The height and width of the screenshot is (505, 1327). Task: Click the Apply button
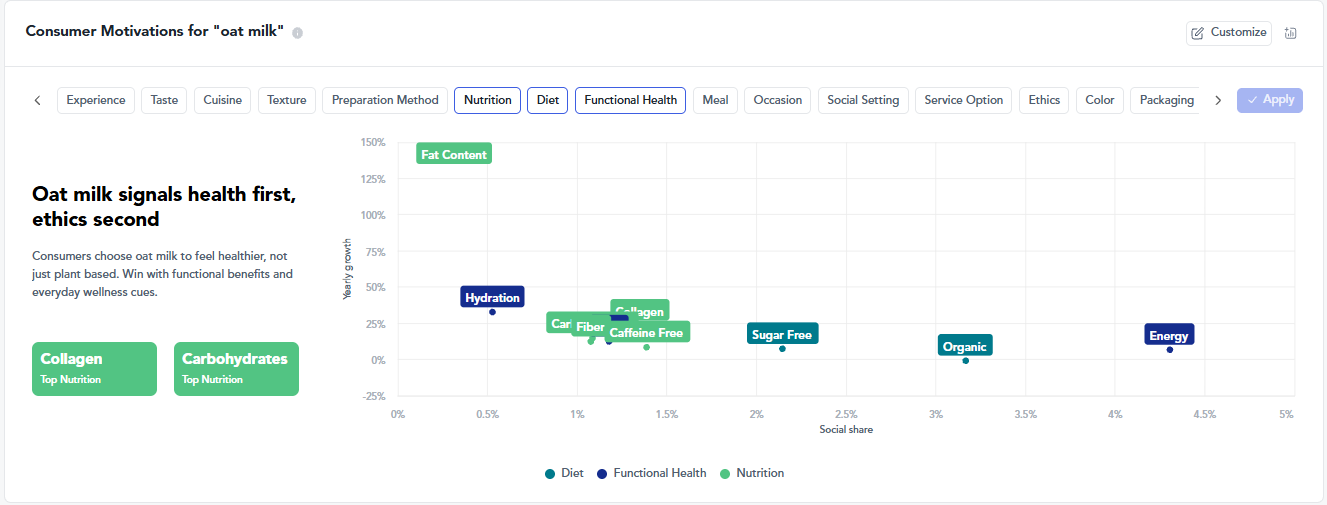click(1270, 100)
